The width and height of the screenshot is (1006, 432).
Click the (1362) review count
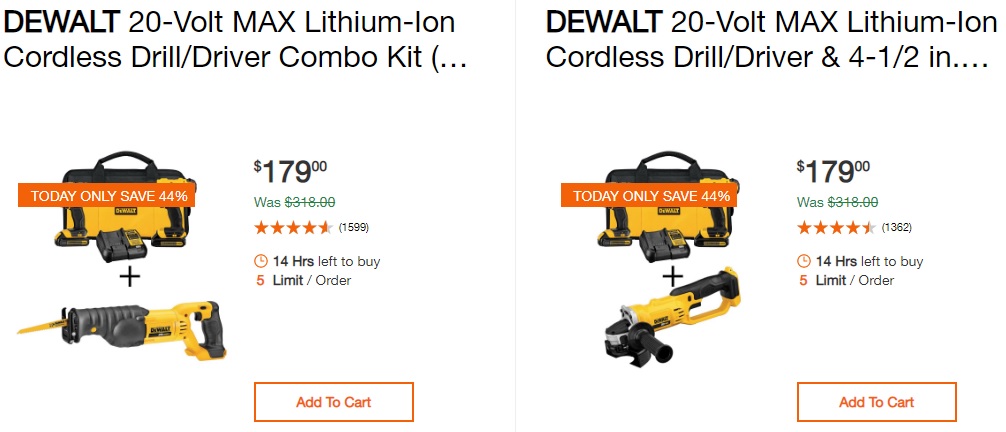click(897, 228)
